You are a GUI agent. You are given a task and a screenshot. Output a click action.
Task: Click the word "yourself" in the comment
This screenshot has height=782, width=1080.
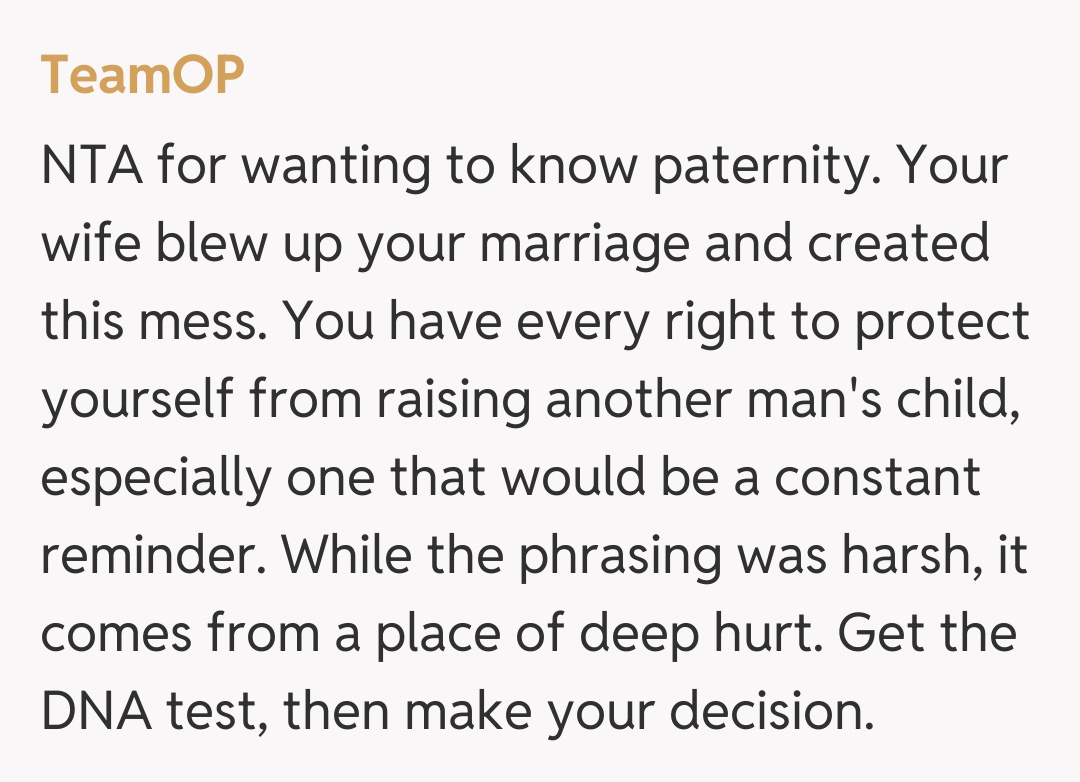point(136,400)
